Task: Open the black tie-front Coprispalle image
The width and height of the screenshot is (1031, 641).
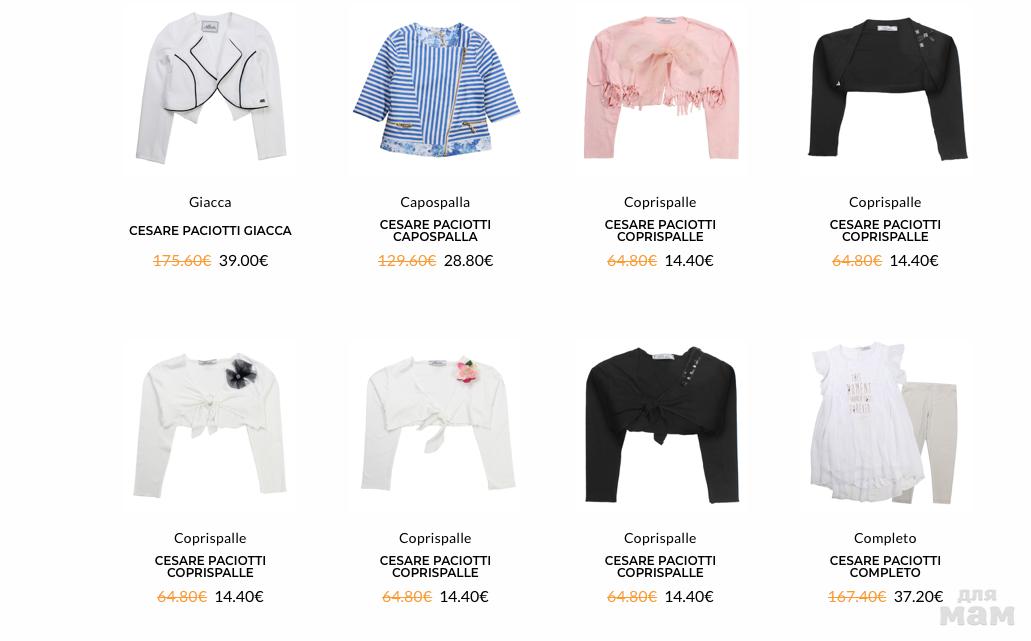Action: coord(661,425)
